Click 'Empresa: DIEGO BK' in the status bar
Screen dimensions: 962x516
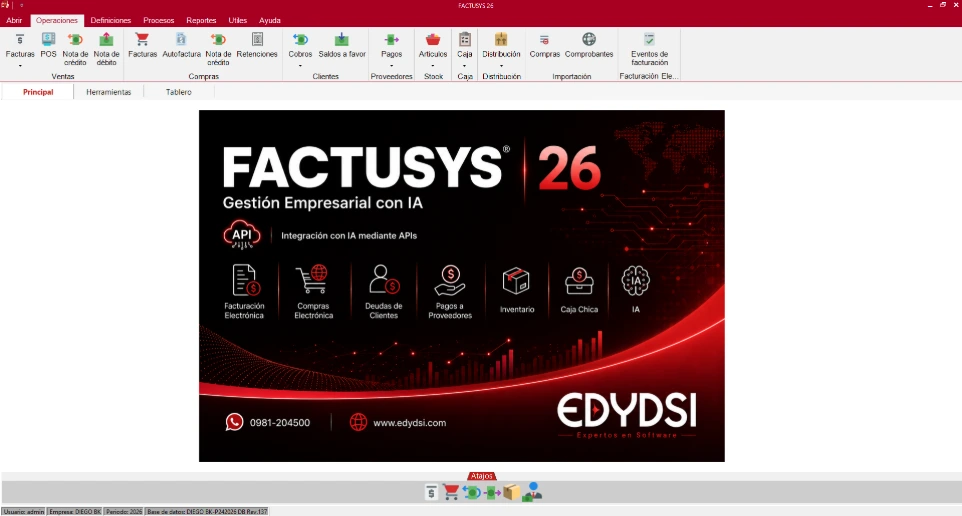pyautogui.click(x=75, y=511)
